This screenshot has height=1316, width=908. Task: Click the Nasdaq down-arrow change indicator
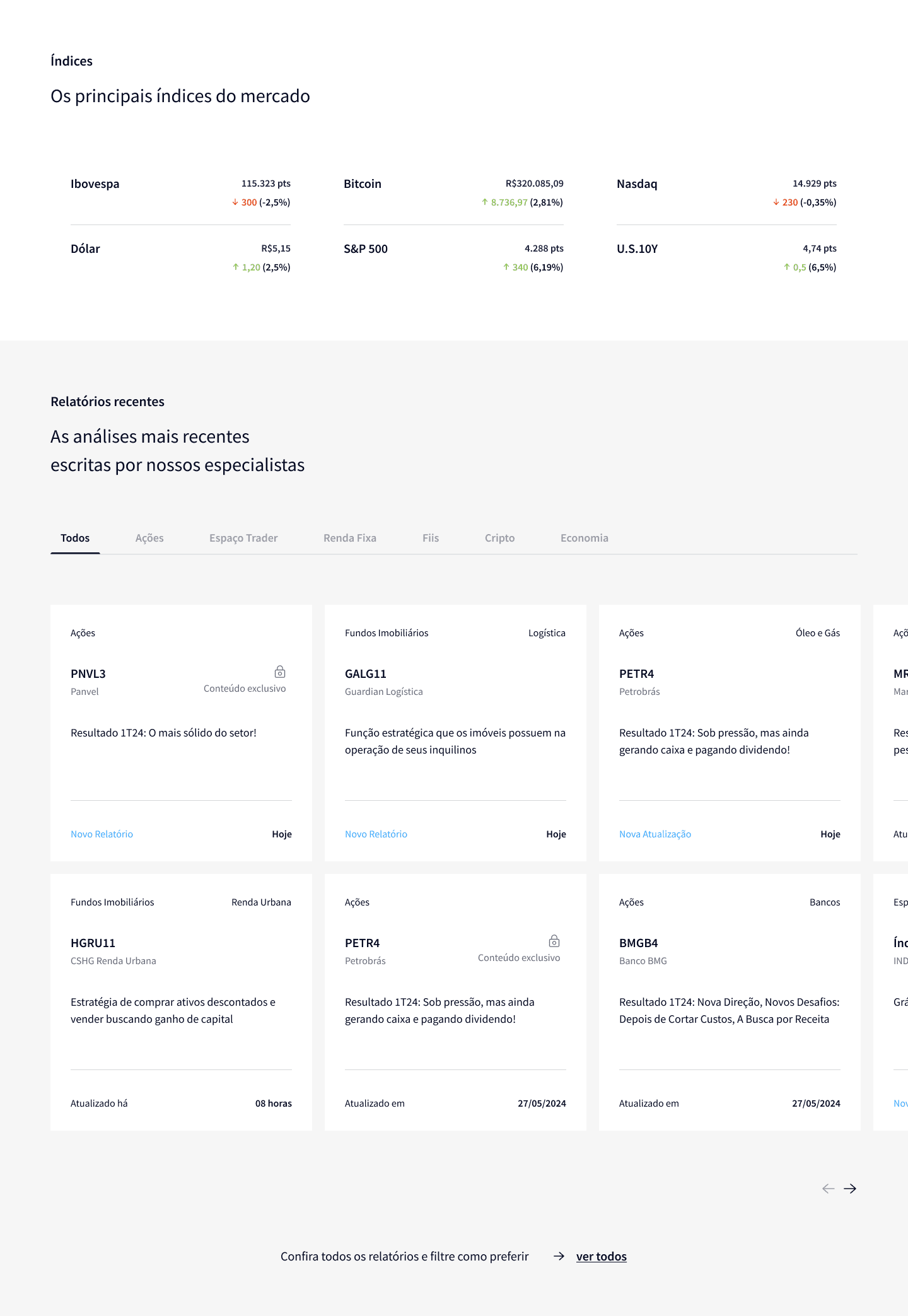point(776,202)
